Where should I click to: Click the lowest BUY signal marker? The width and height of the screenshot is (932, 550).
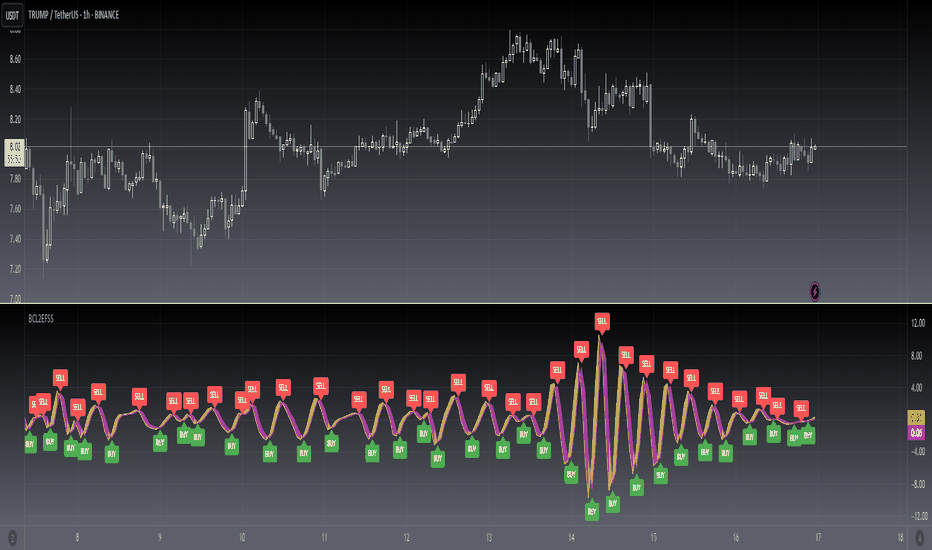(x=591, y=511)
